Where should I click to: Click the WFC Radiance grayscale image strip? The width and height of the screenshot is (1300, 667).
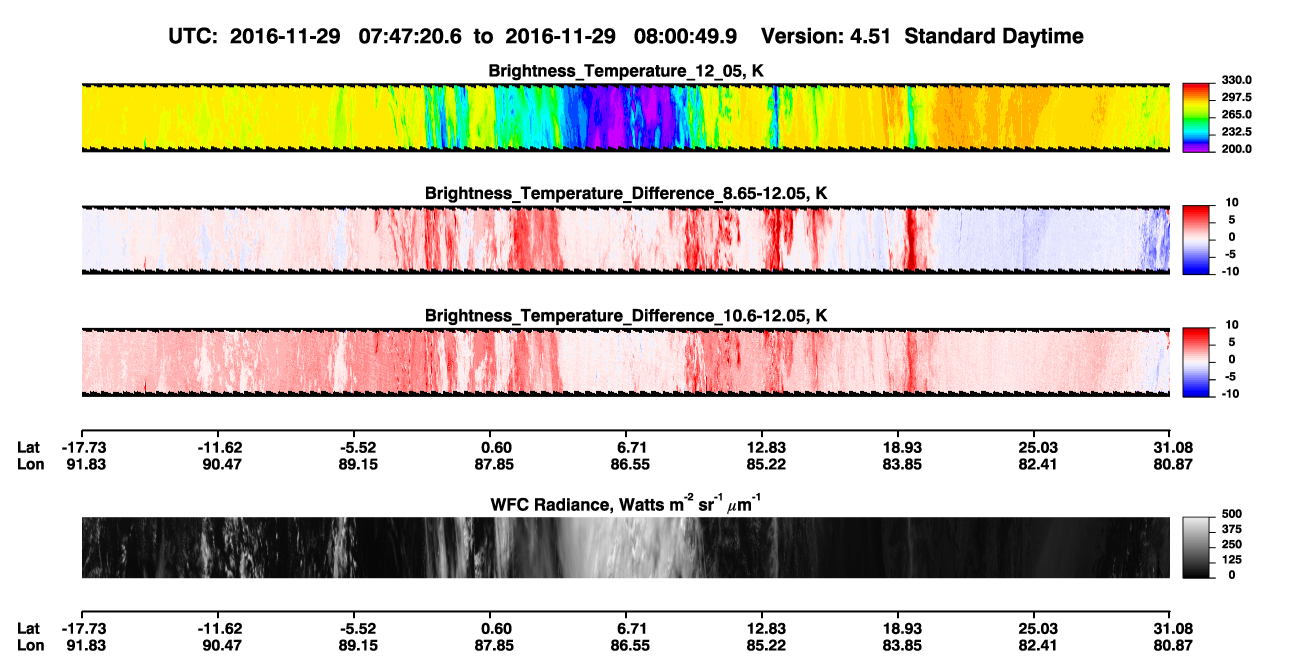click(625, 547)
